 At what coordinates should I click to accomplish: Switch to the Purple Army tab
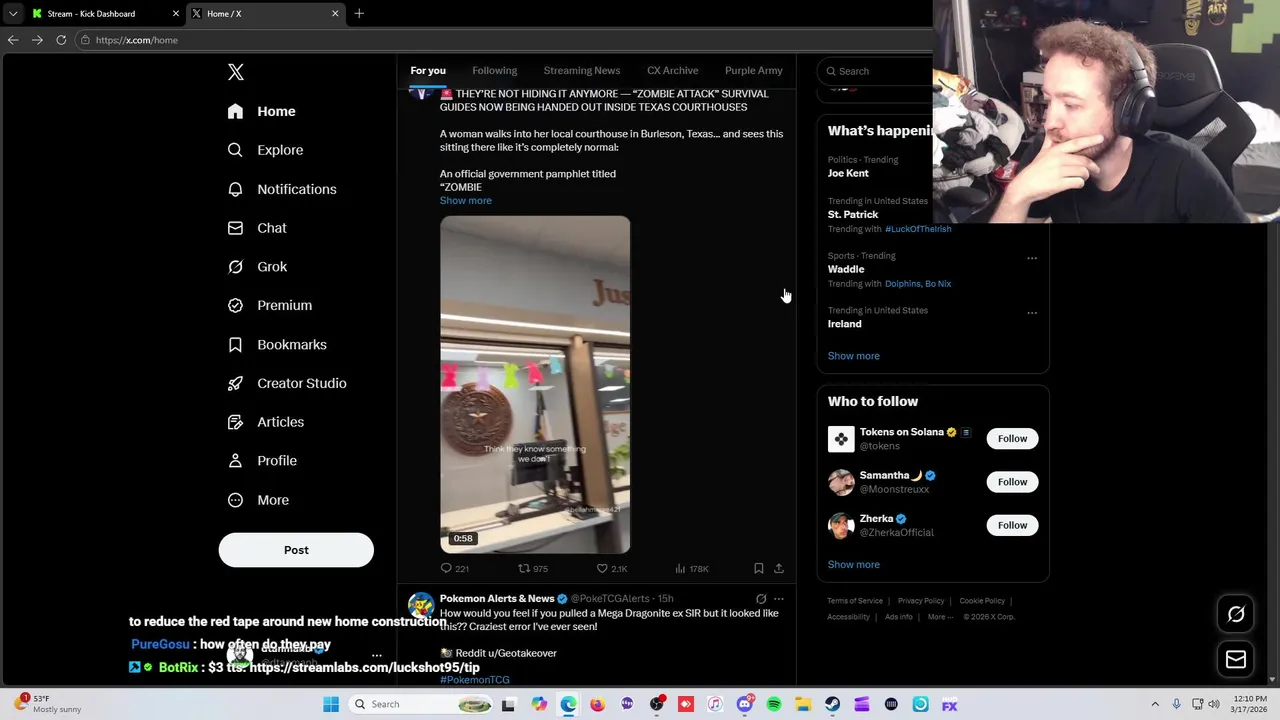click(x=754, y=71)
